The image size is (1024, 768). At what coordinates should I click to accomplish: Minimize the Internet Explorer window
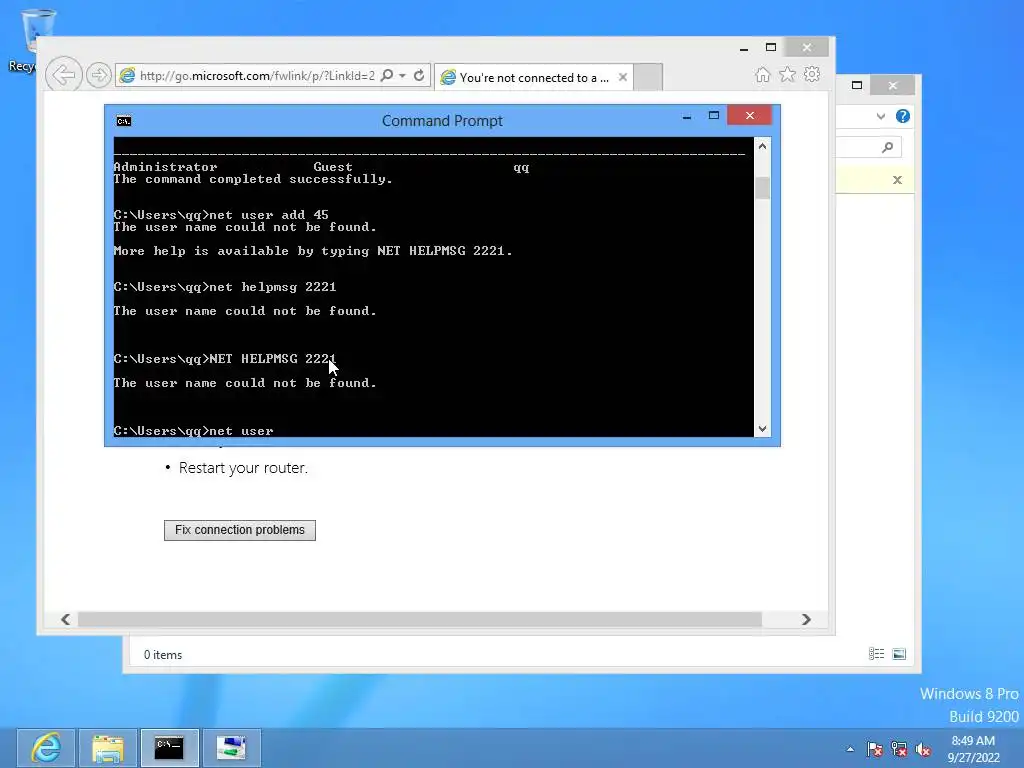pyautogui.click(x=743, y=48)
